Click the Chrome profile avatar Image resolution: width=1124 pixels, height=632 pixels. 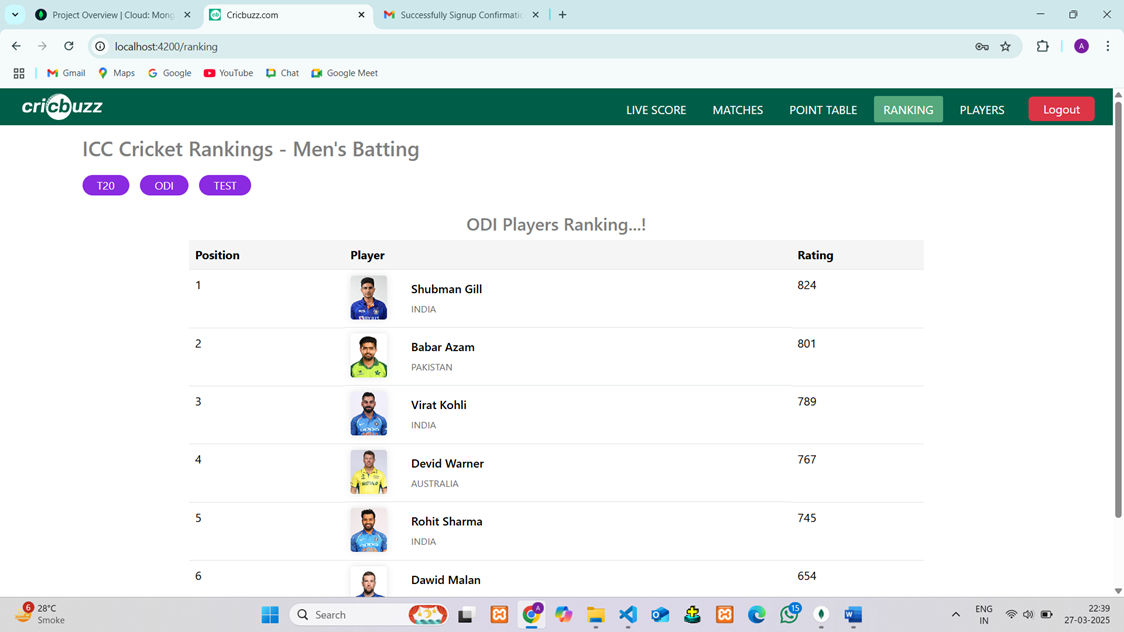click(1081, 46)
